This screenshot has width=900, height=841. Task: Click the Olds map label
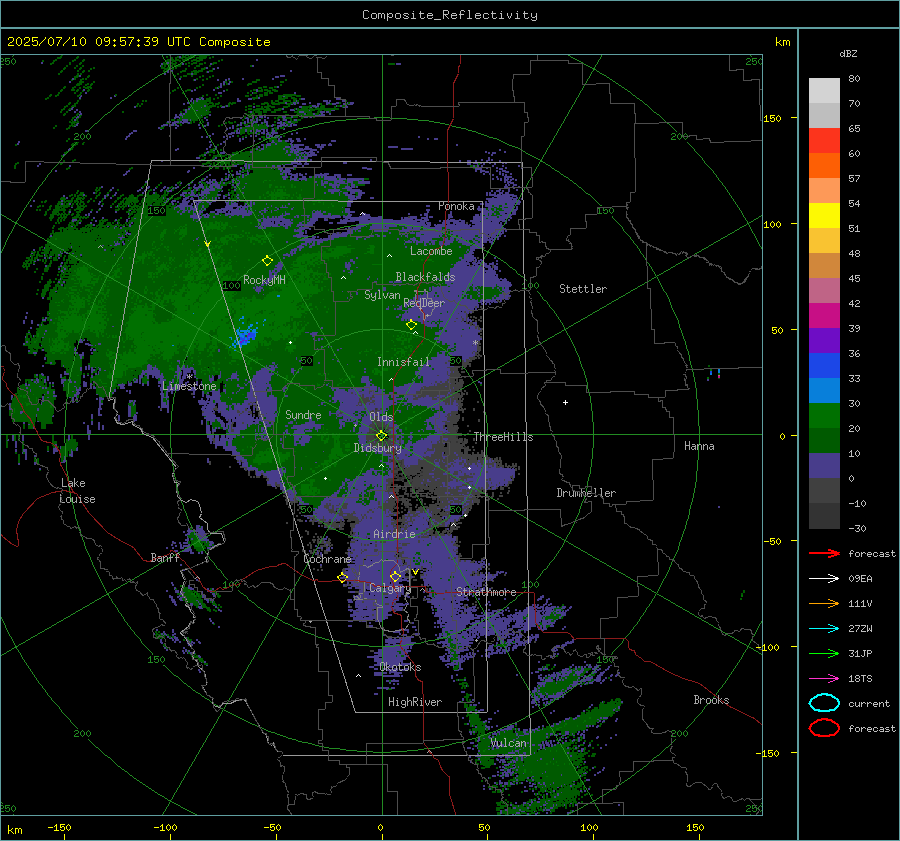(x=381, y=417)
